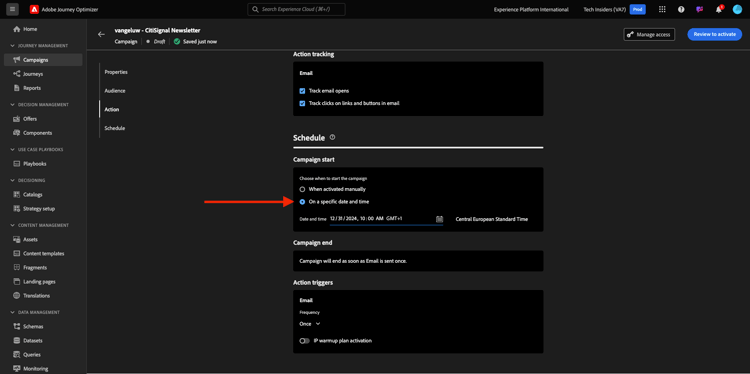Open the calendar date picker icon
This screenshot has height=374, width=750.
[439, 219]
